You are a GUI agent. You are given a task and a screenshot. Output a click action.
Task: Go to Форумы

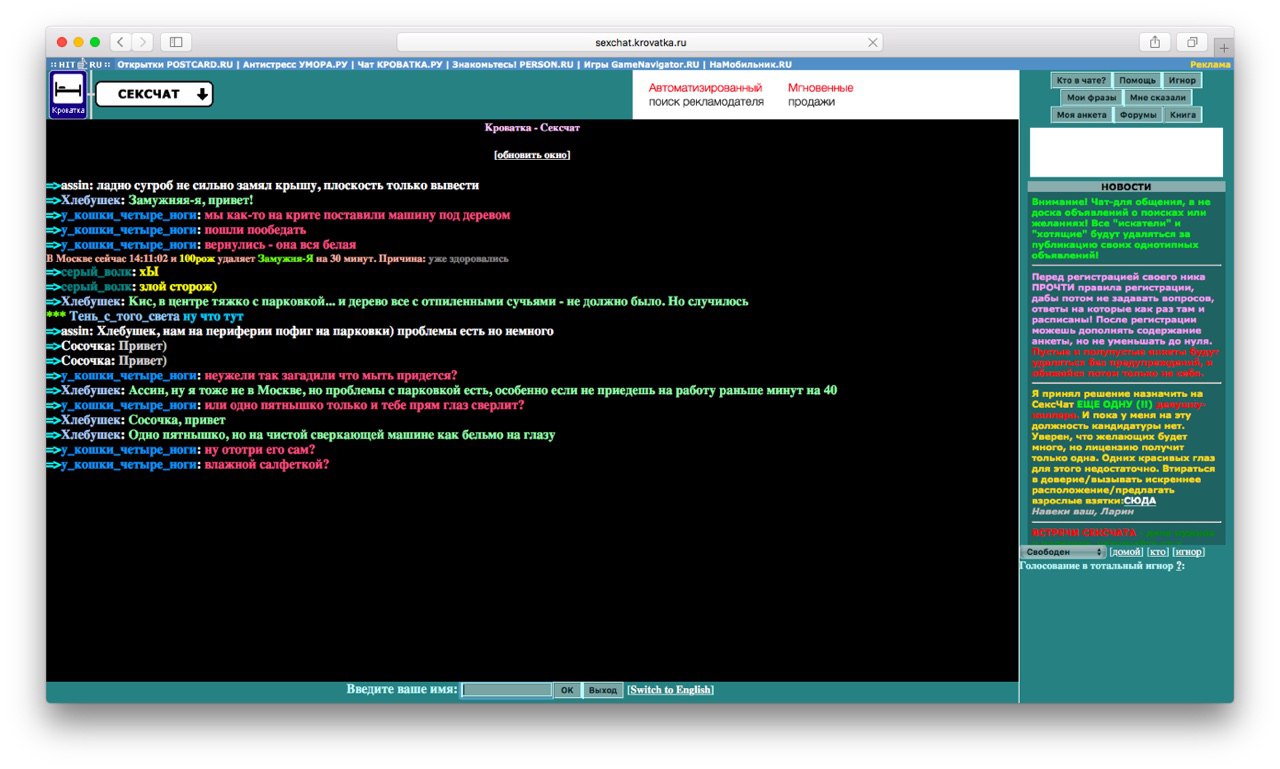click(x=1138, y=115)
